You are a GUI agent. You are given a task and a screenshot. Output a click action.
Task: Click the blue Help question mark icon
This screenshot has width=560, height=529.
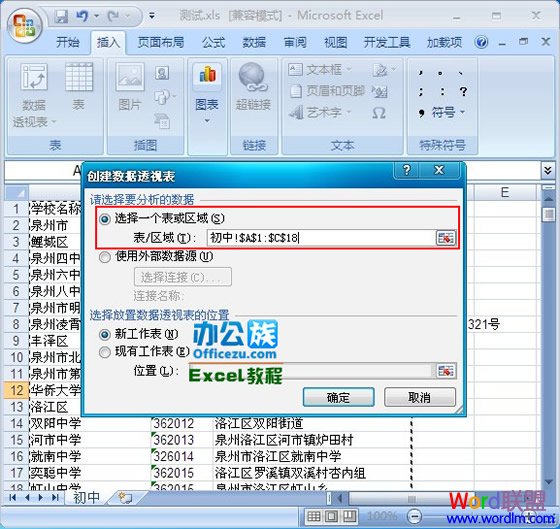point(481,43)
